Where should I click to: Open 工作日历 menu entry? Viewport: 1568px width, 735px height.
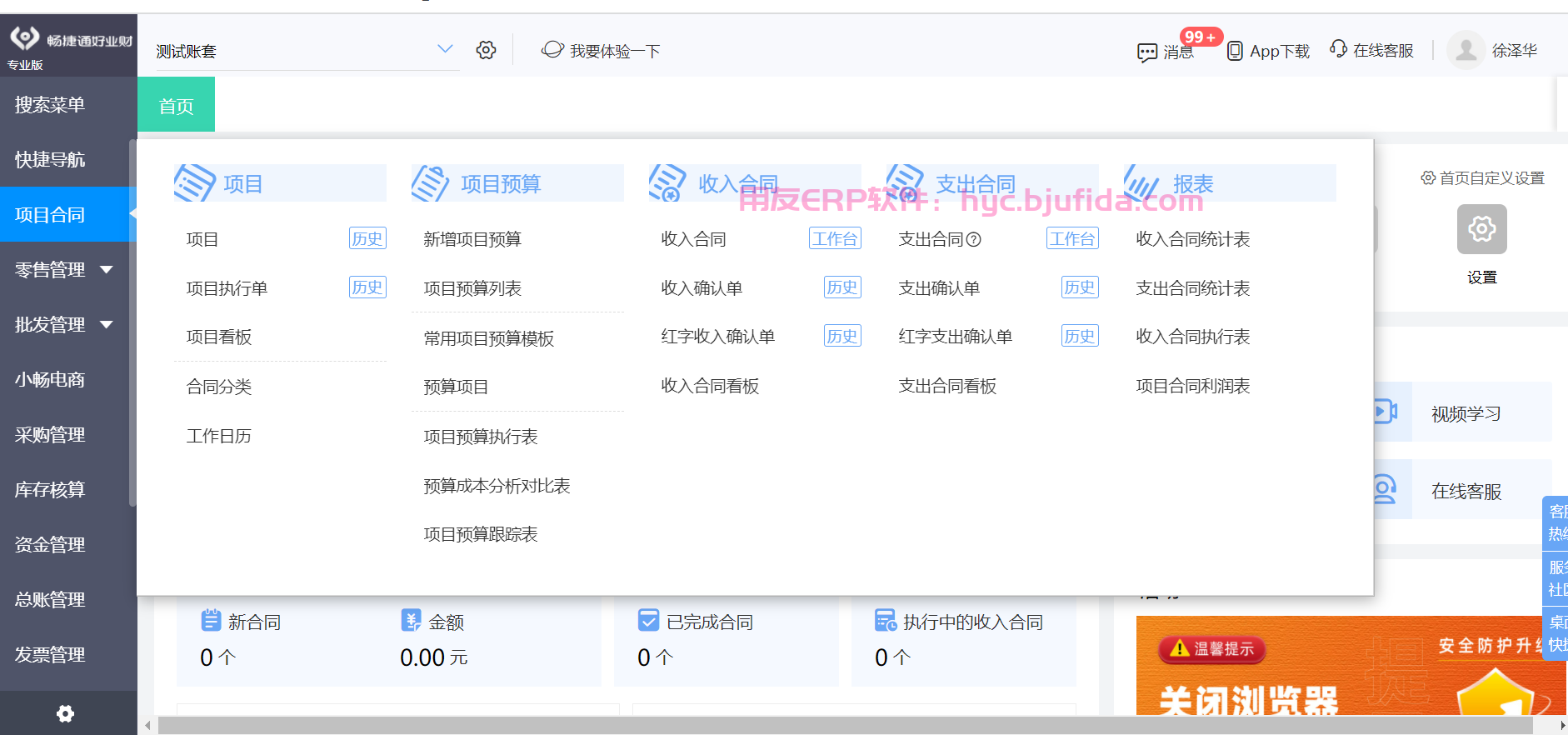219,436
